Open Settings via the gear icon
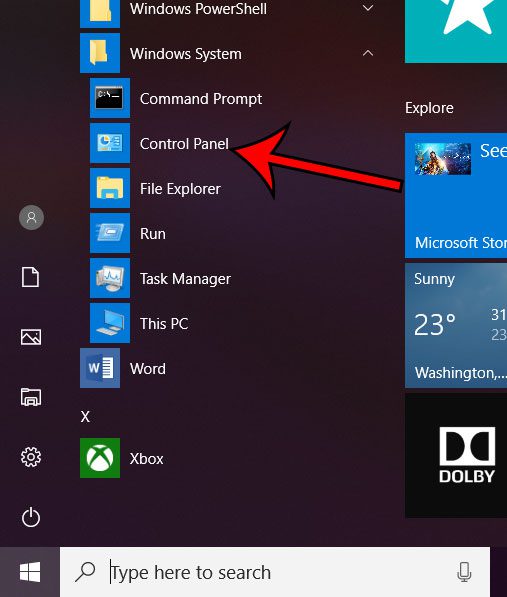Screen dimensions: 507x597 (31, 457)
